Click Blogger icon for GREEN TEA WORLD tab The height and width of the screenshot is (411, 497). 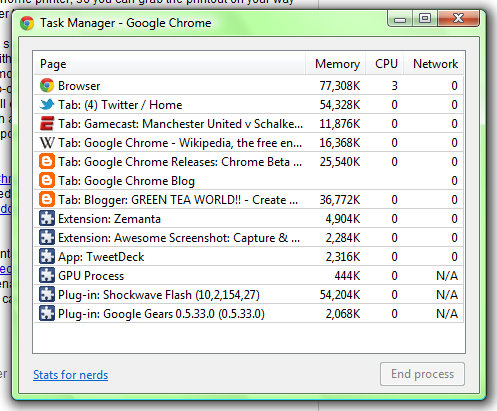[x=47, y=200]
